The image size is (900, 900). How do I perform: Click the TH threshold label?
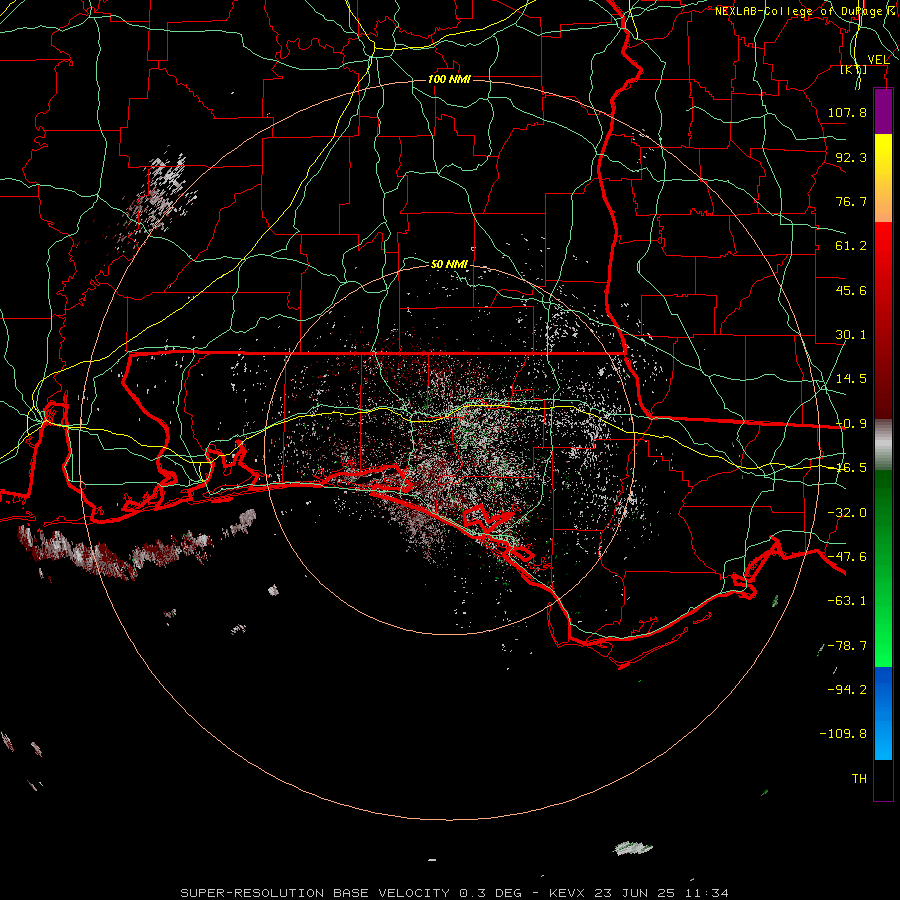[x=859, y=779]
